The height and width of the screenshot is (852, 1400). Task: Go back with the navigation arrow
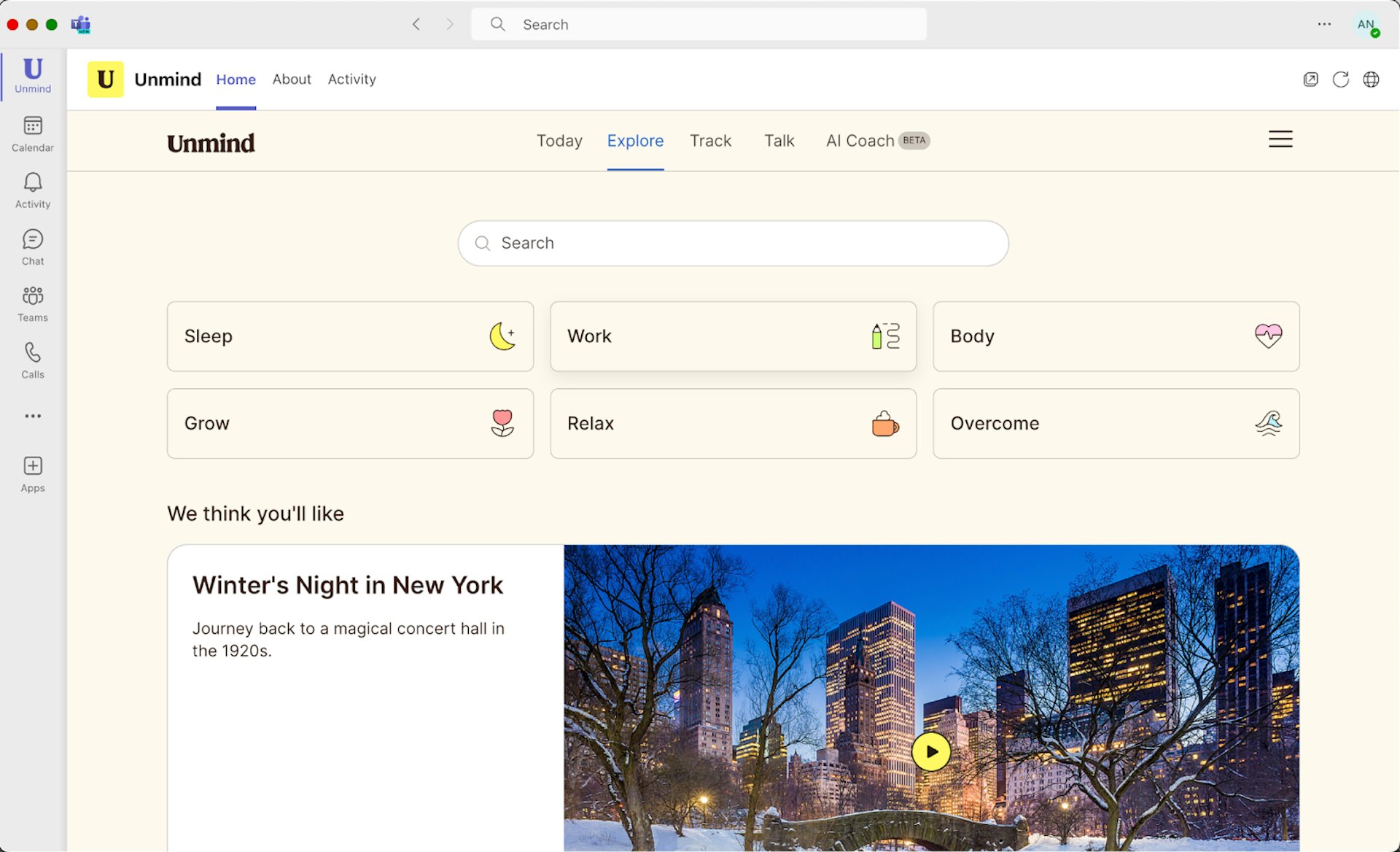pyautogui.click(x=416, y=24)
